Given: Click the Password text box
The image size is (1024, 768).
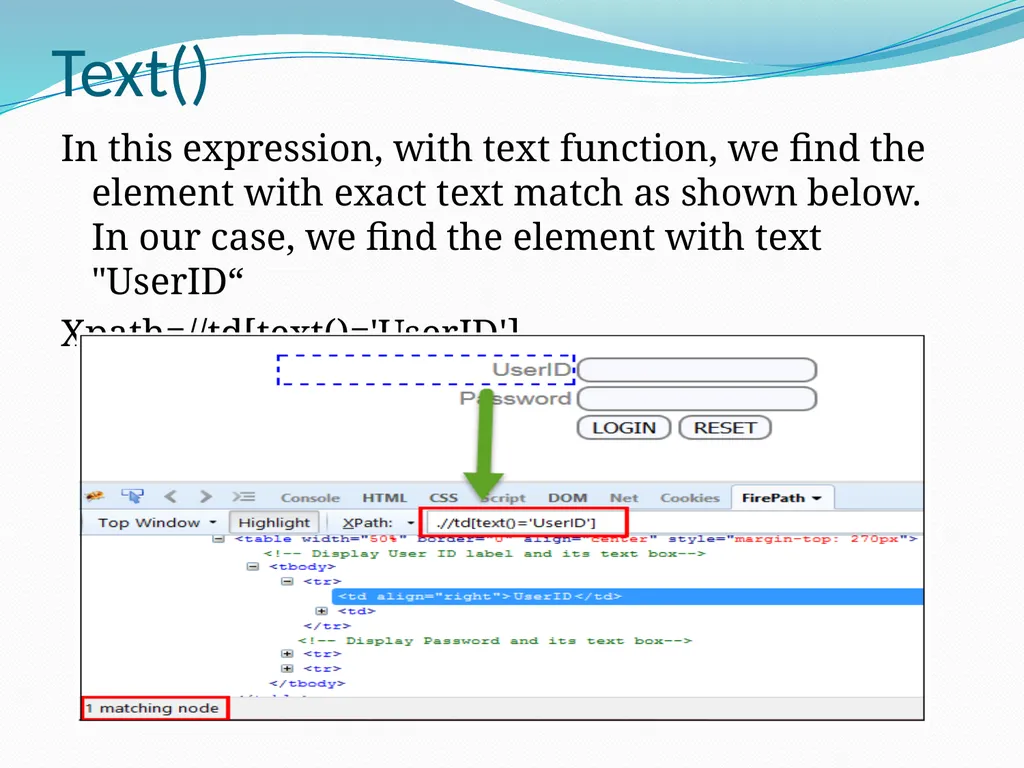Looking at the screenshot, I should 697,398.
